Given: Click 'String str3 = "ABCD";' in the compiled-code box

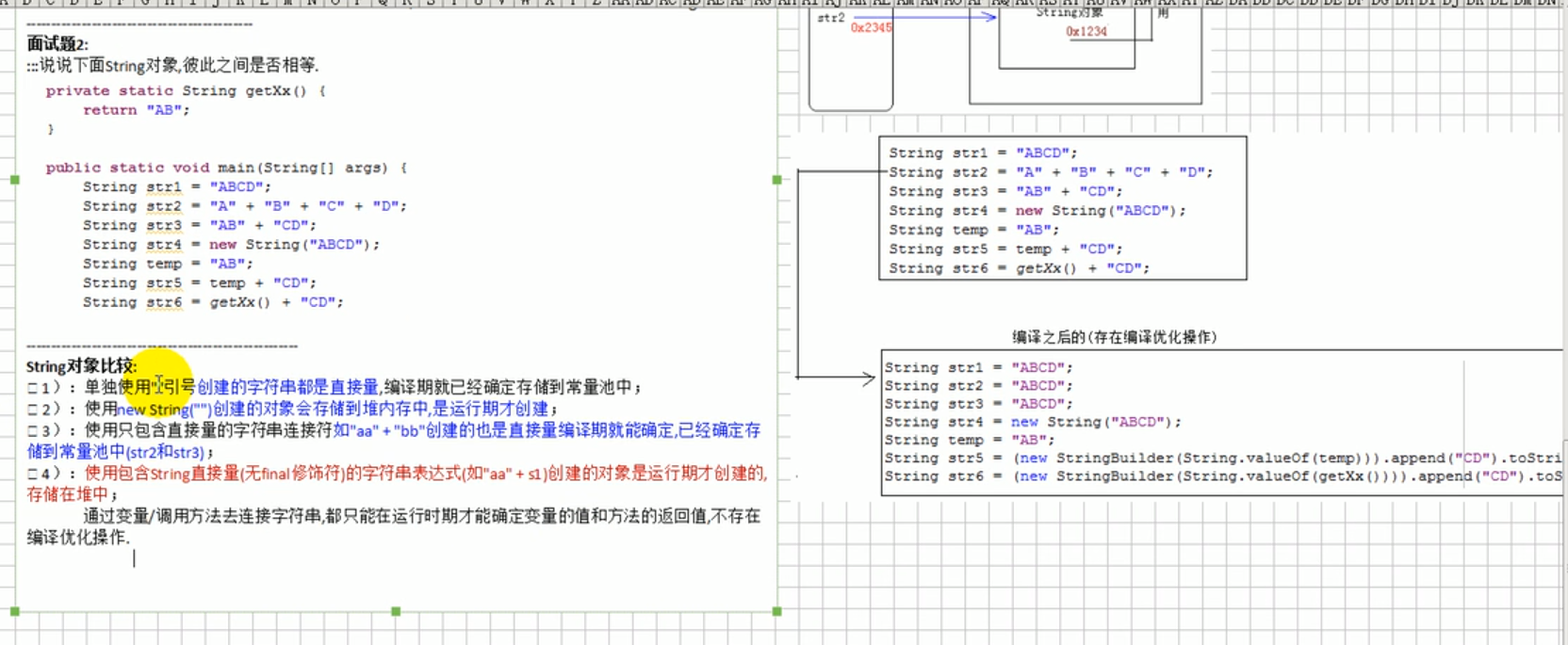Looking at the screenshot, I should (x=978, y=403).
